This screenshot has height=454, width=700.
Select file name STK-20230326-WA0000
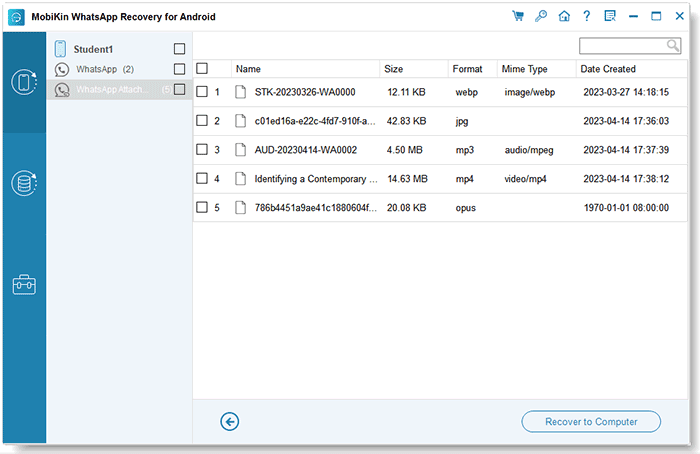click(x=305, y=92)
